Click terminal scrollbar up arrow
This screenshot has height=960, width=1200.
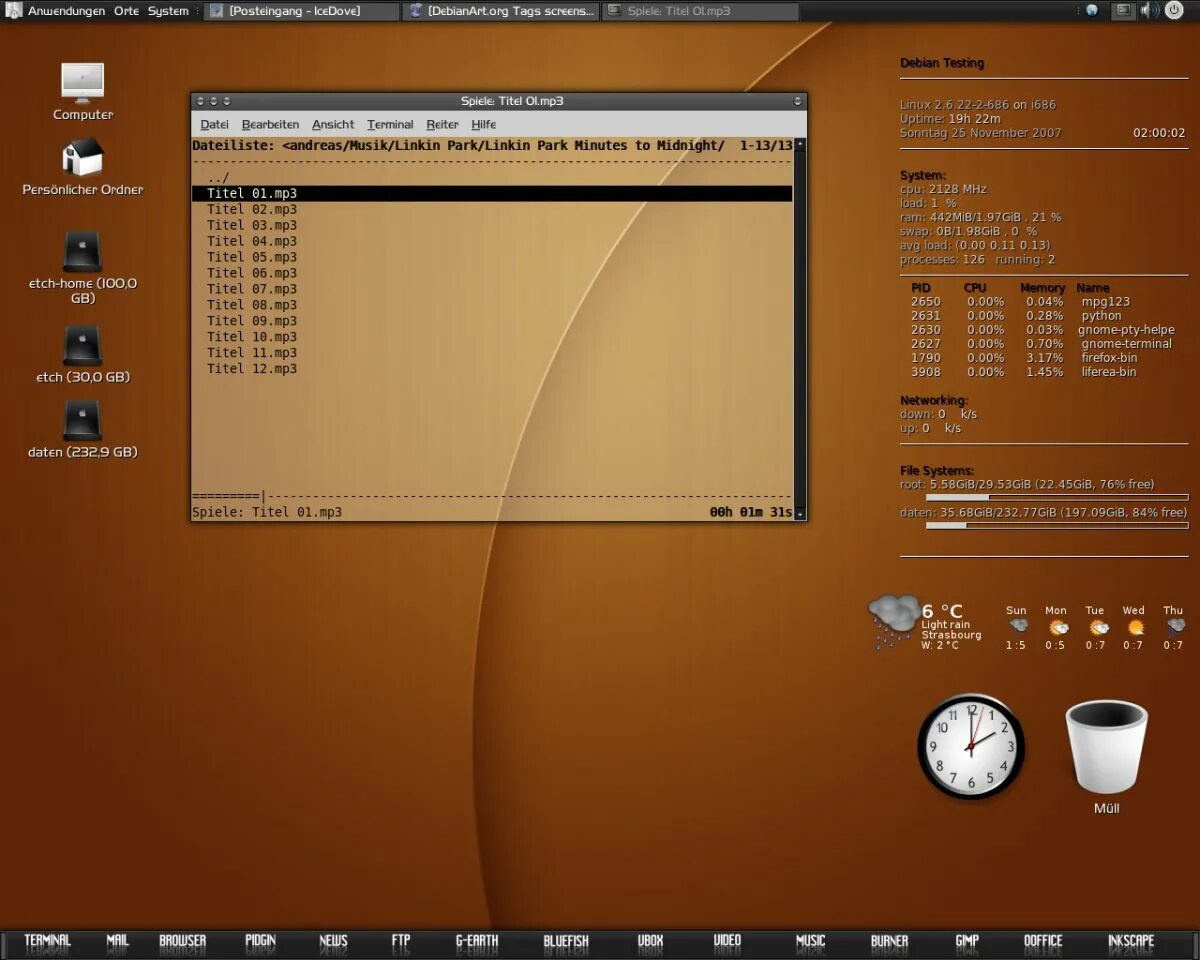point(800,145)
